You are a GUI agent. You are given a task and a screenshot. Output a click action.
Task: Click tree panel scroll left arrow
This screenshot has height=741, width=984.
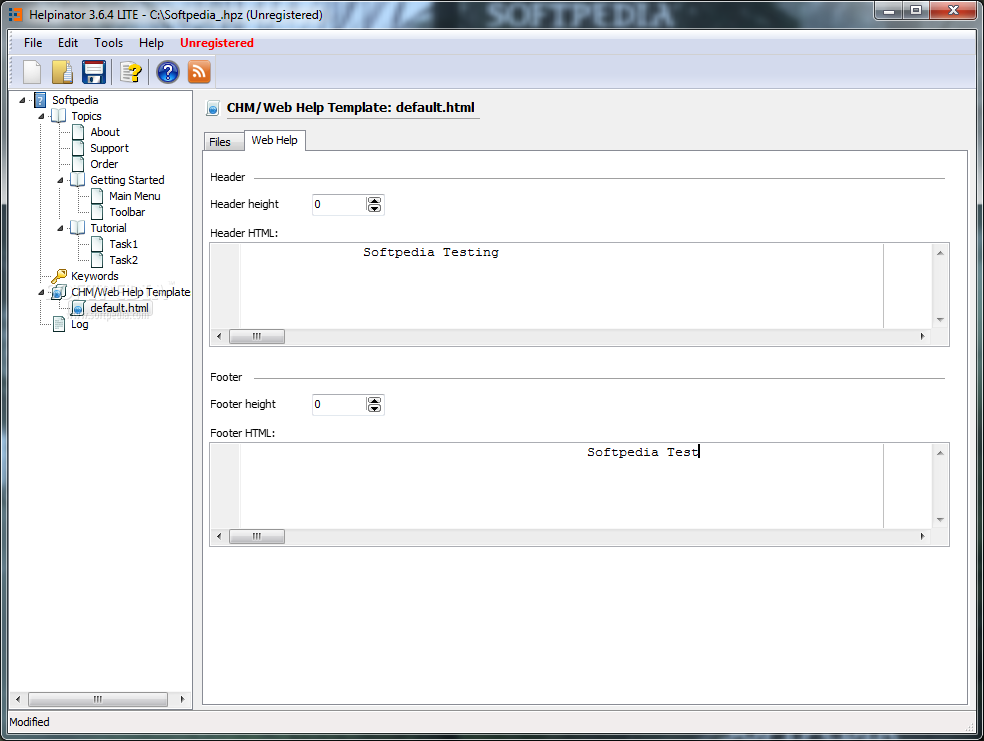(18, 699)
